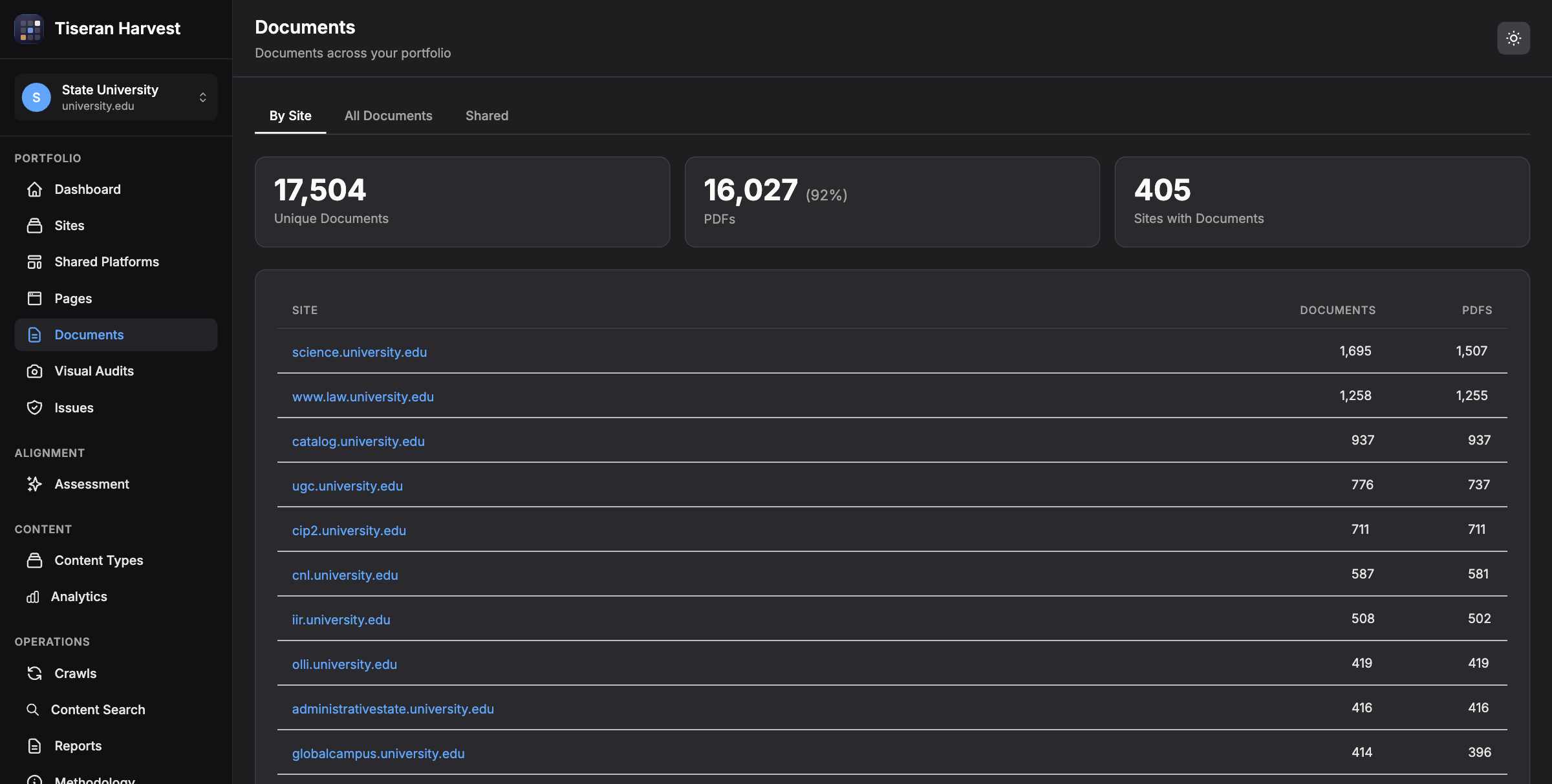Click the PDFS column header
Viewport: 1552px width, 784px height.
point(1477,310)
